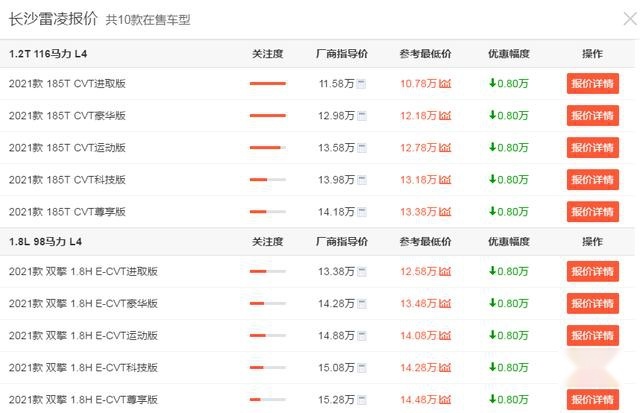Image resolution: width=640 pixels, height=413 pixels.
Task: Select model 2021款 185T CVT尊享版
Action: pos(67,212)
